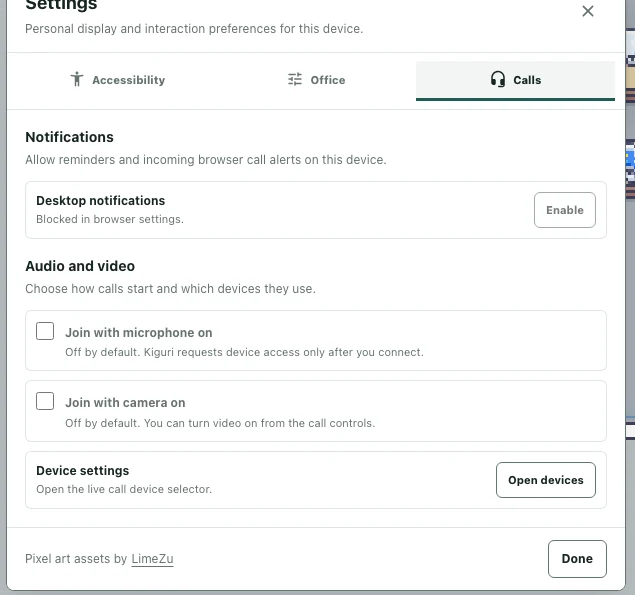Open the Office tab
Viewport: 635px width, 595px height.
pyautogui.click(x=316, y=80)
